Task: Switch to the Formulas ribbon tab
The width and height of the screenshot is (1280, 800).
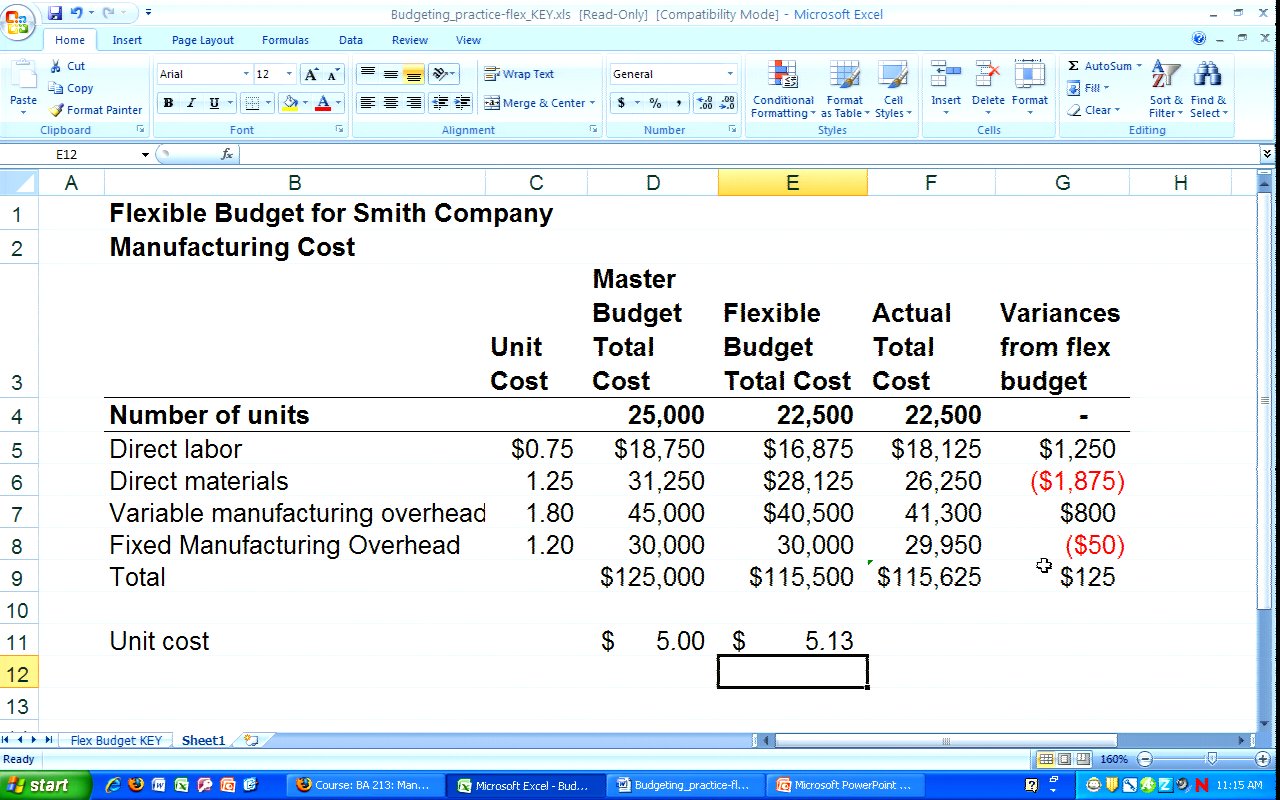Action: (285, 40)
